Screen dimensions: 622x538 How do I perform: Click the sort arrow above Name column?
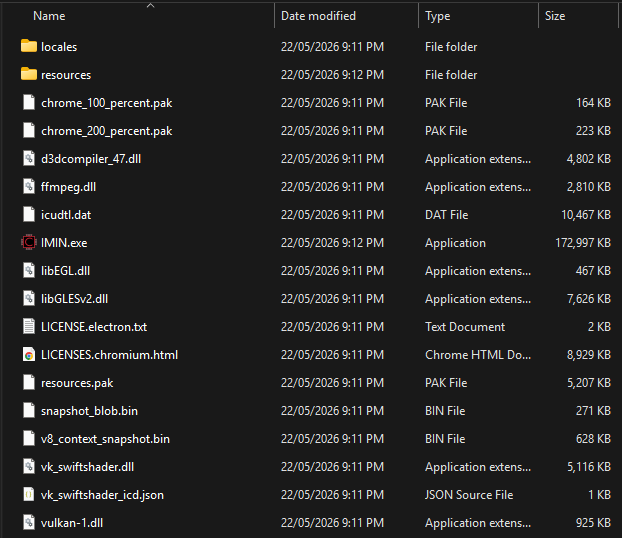point(150,6)
